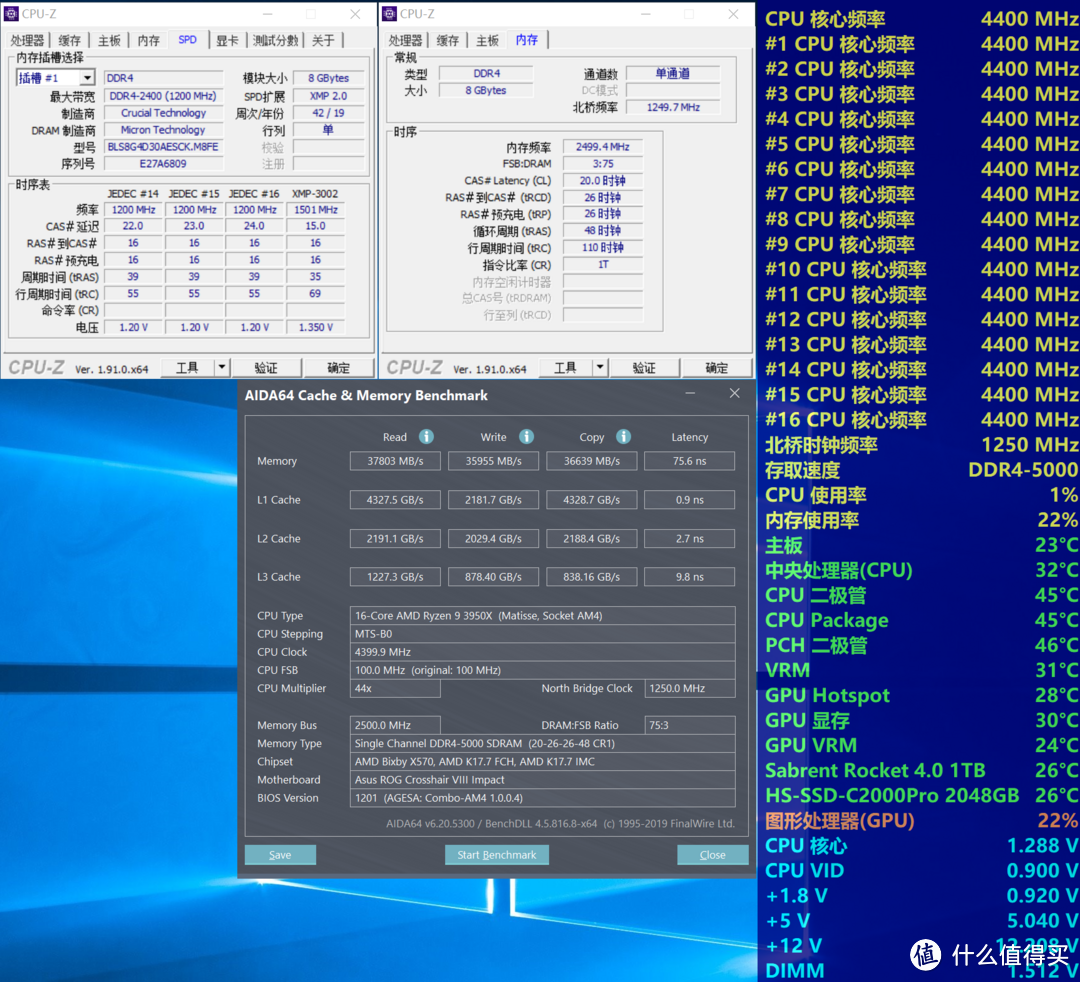Click the 确定 button in left CPU-Z

coord(338,368)
